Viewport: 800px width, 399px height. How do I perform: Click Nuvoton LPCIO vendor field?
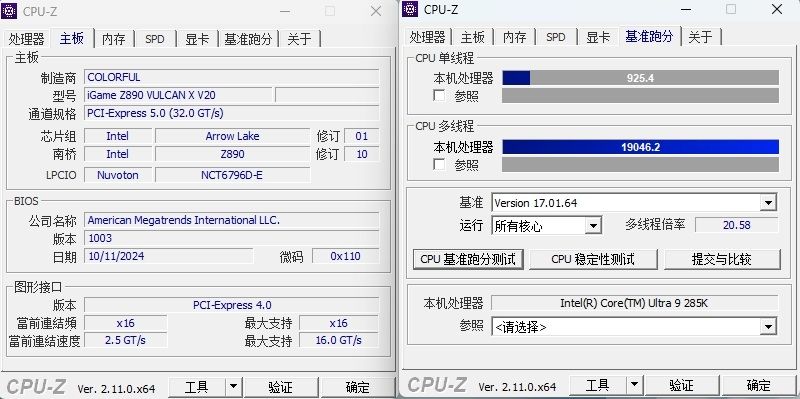coord(118,175)
